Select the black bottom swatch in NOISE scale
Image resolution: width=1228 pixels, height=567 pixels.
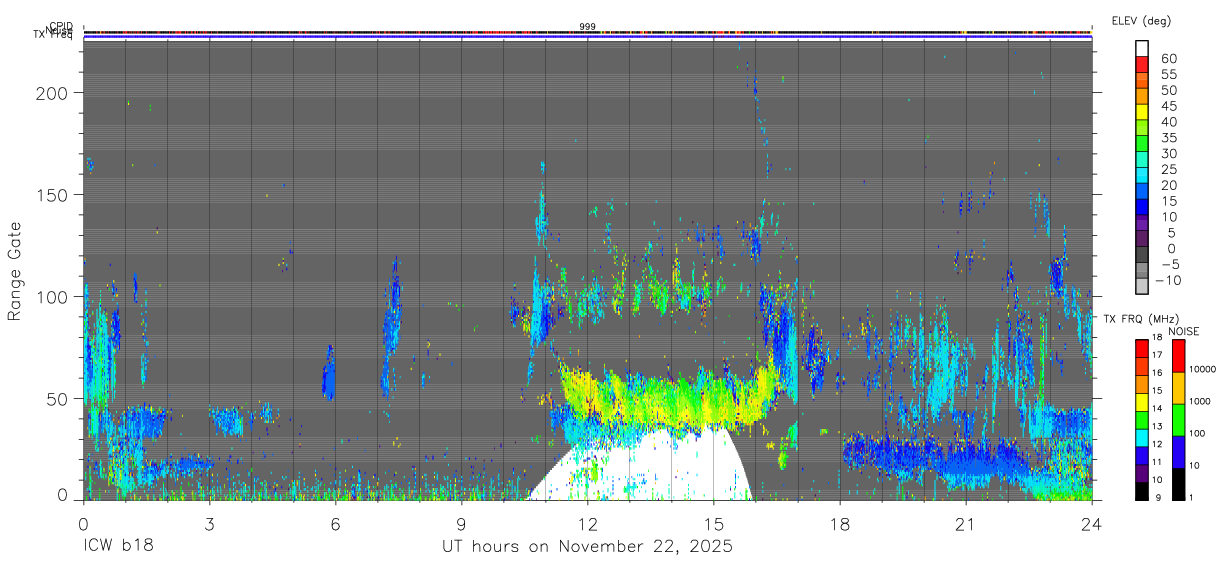click(1179, 484)
